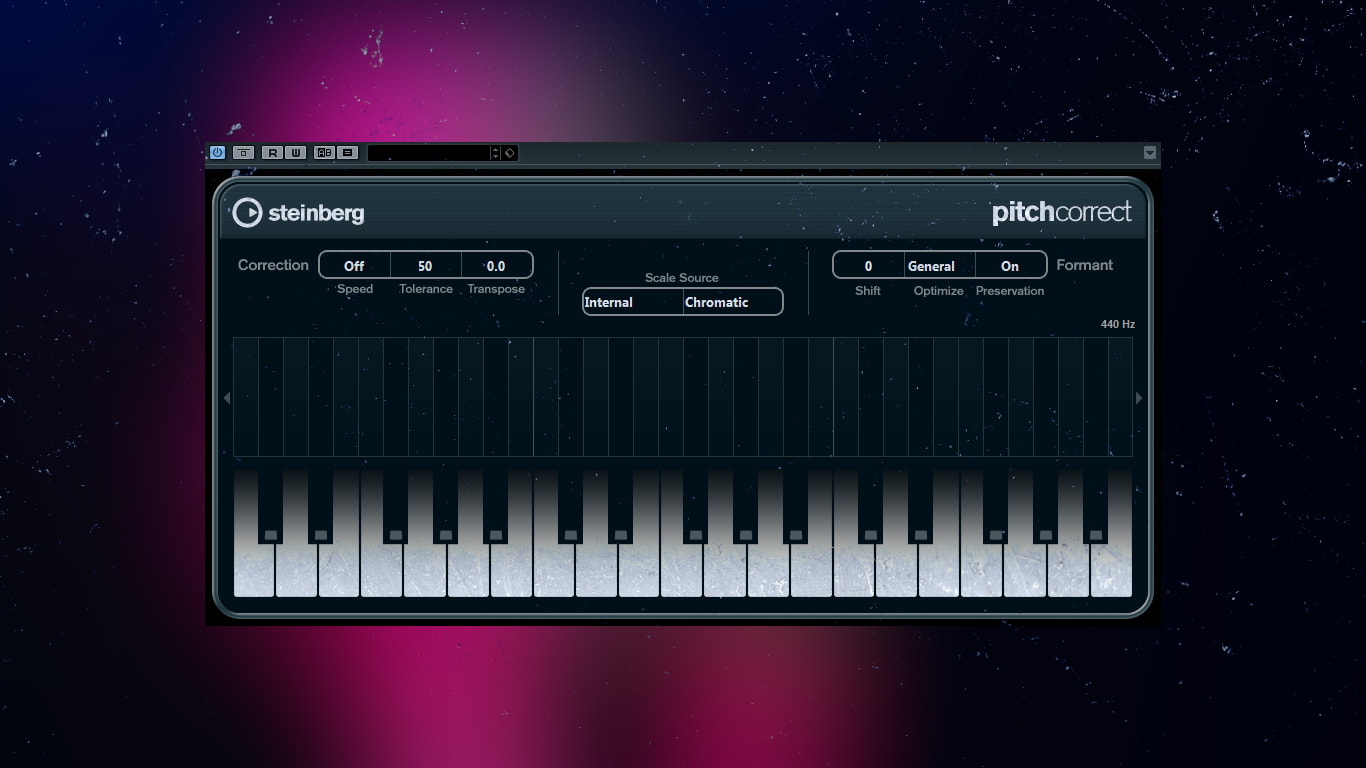The height and width of the screenshot is (768, 1366).
Task: Click the lowest white B key
Action: coord(512,570)
